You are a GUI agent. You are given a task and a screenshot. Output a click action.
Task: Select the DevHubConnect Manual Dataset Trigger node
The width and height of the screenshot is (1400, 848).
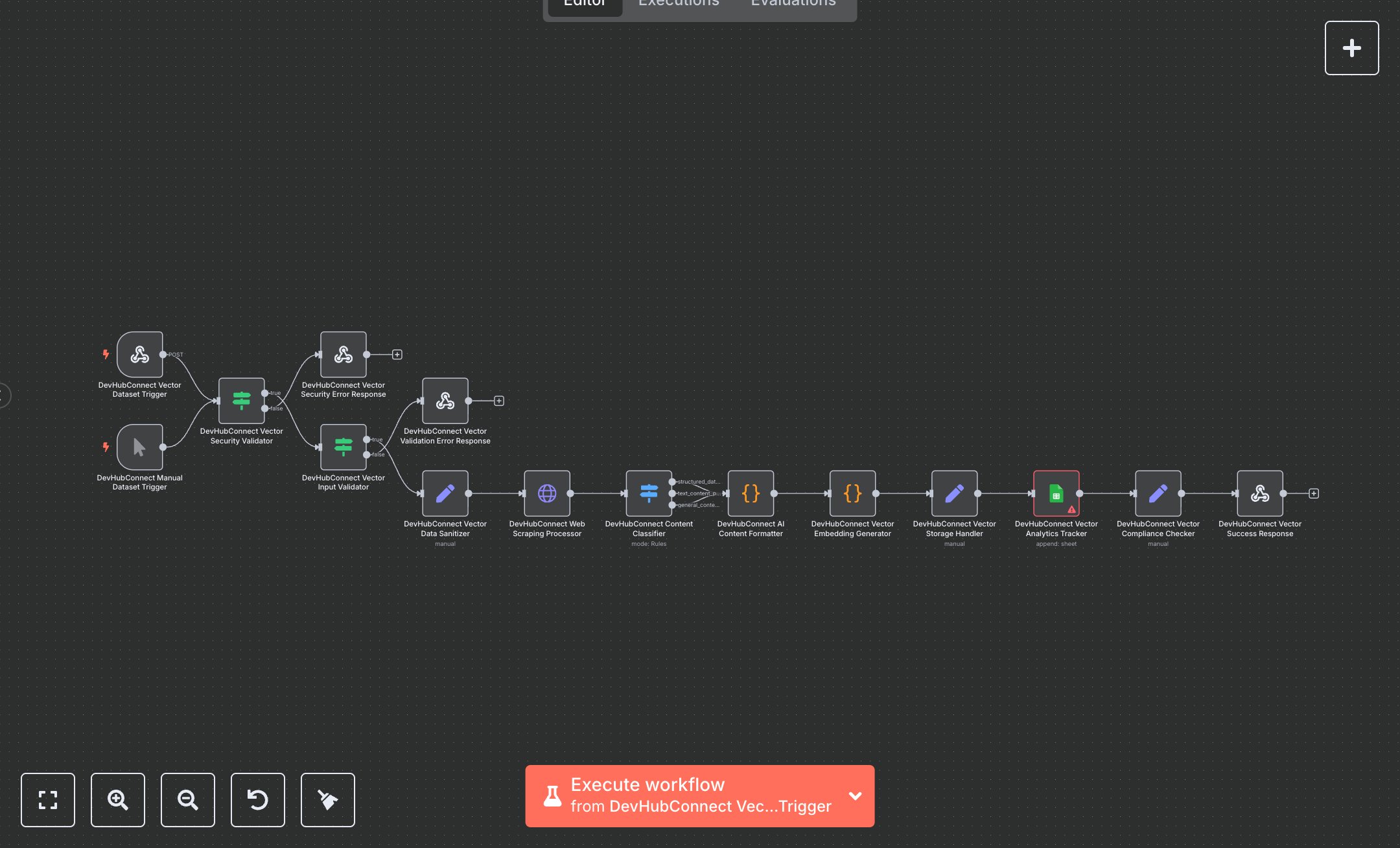pos(139,447)
